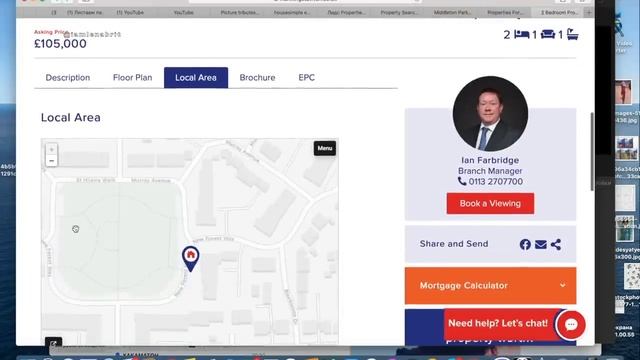
Task: Switch to the (1) YouTube browser tab
Action: coord(130,13)
